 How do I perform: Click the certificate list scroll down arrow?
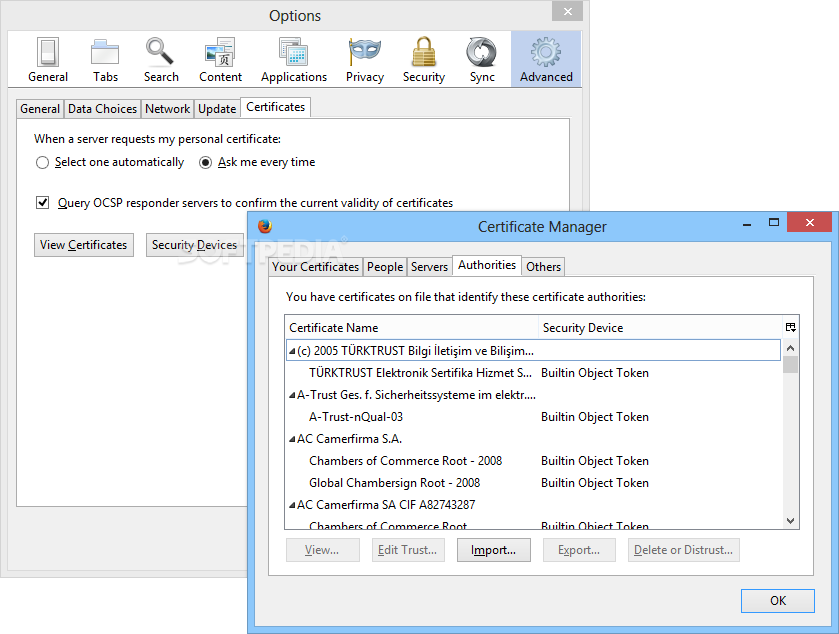coord(790,521)
